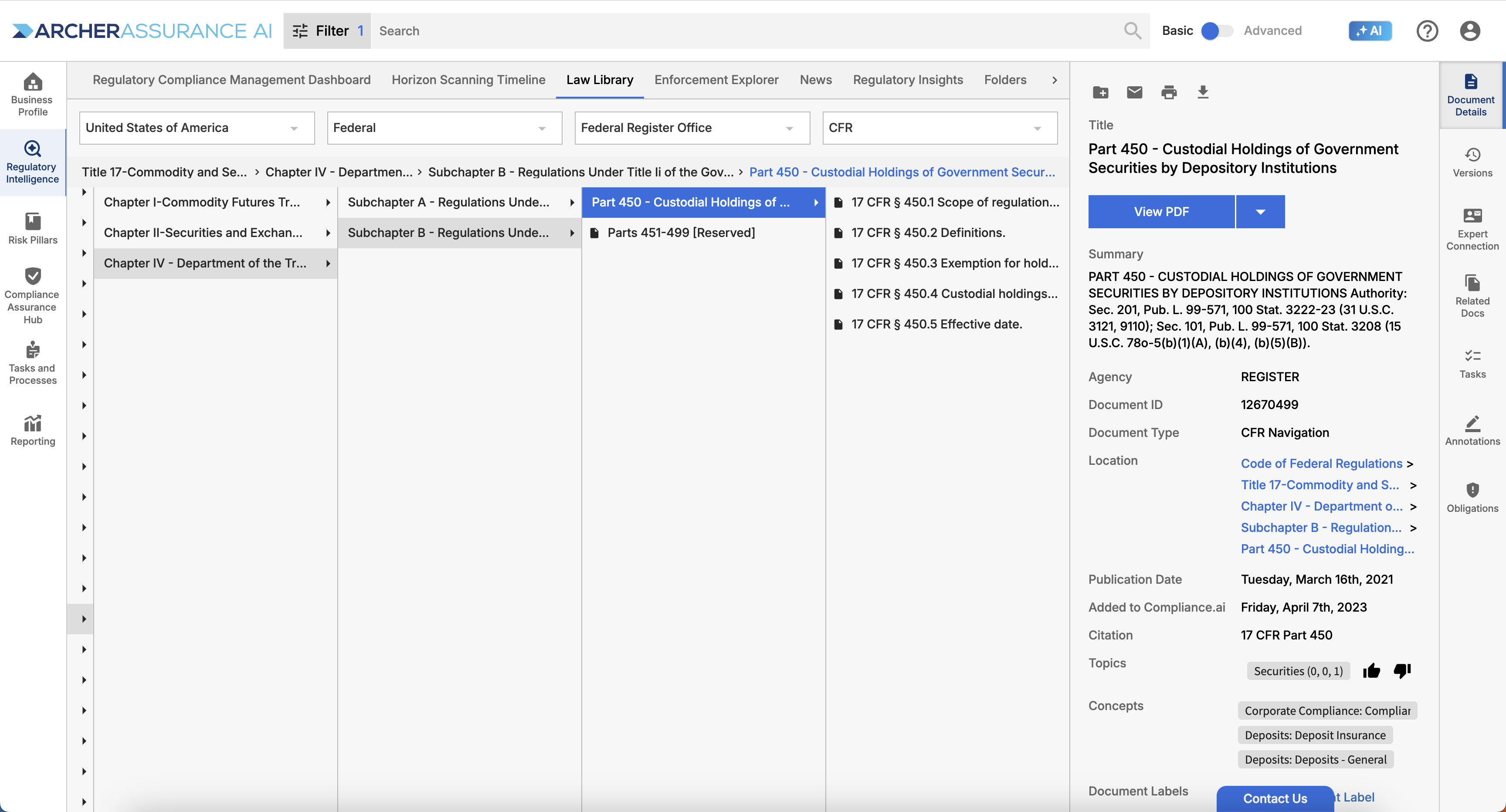1506x812 pixels.
Task: Switch to Regulatory Insights tab
Action: pos(907,80)
